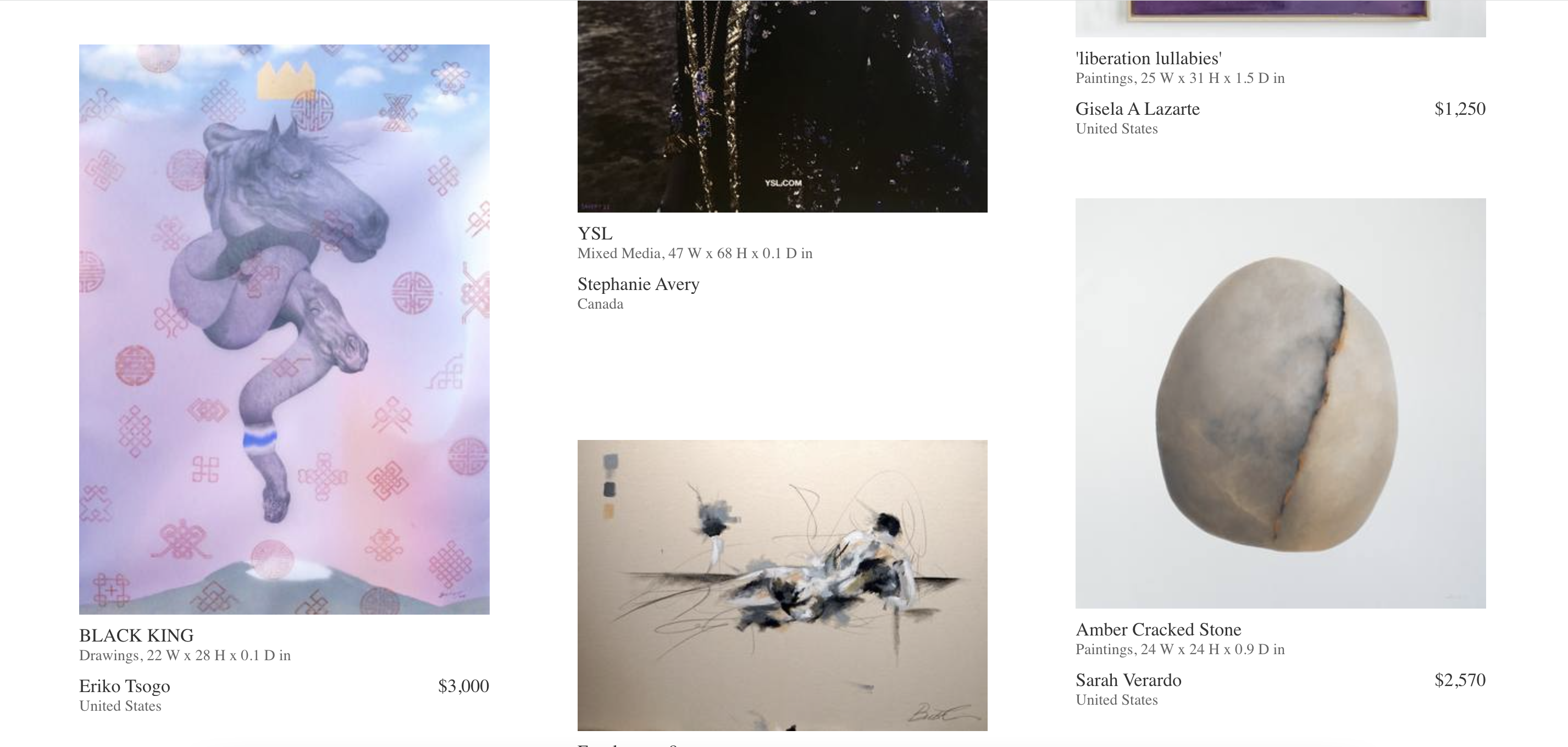
Task: Open Stephanie Avery's artist page
Action: coord(639,284)
